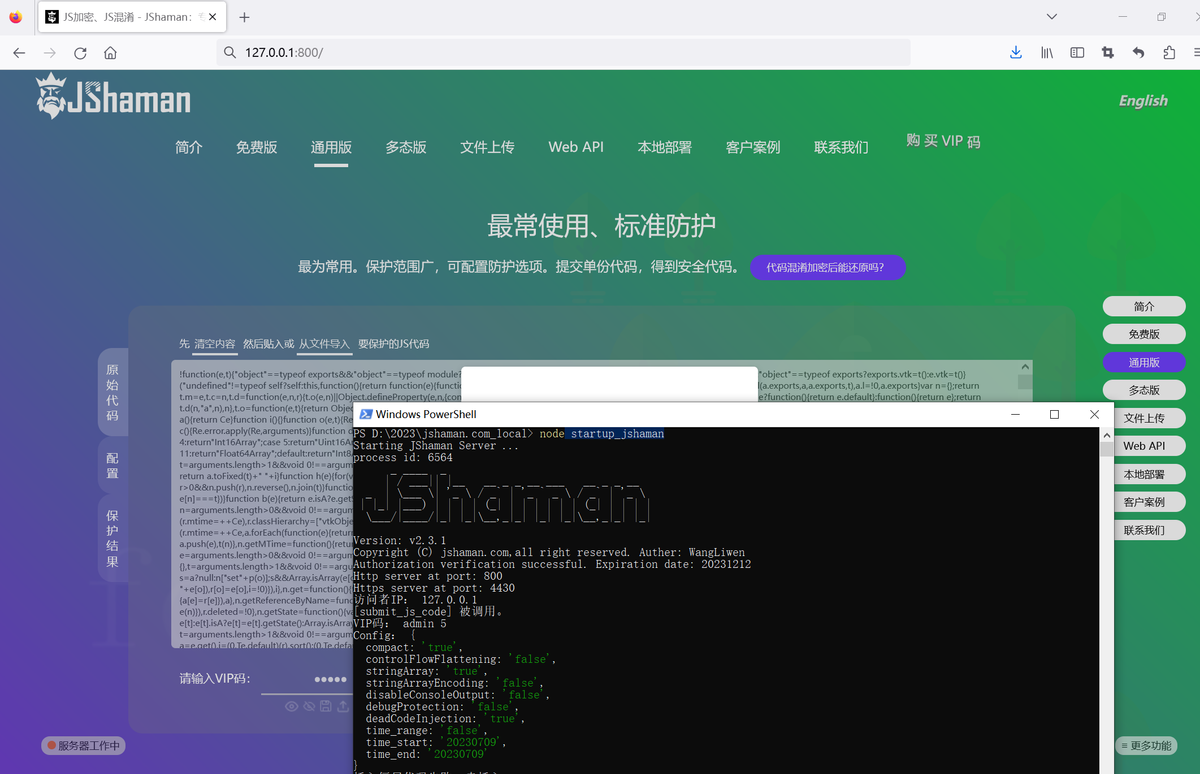This screenshot has height=774, width=1200.
Task: Click the green server status indicator 服务器工作中
Action: [82, 745]
